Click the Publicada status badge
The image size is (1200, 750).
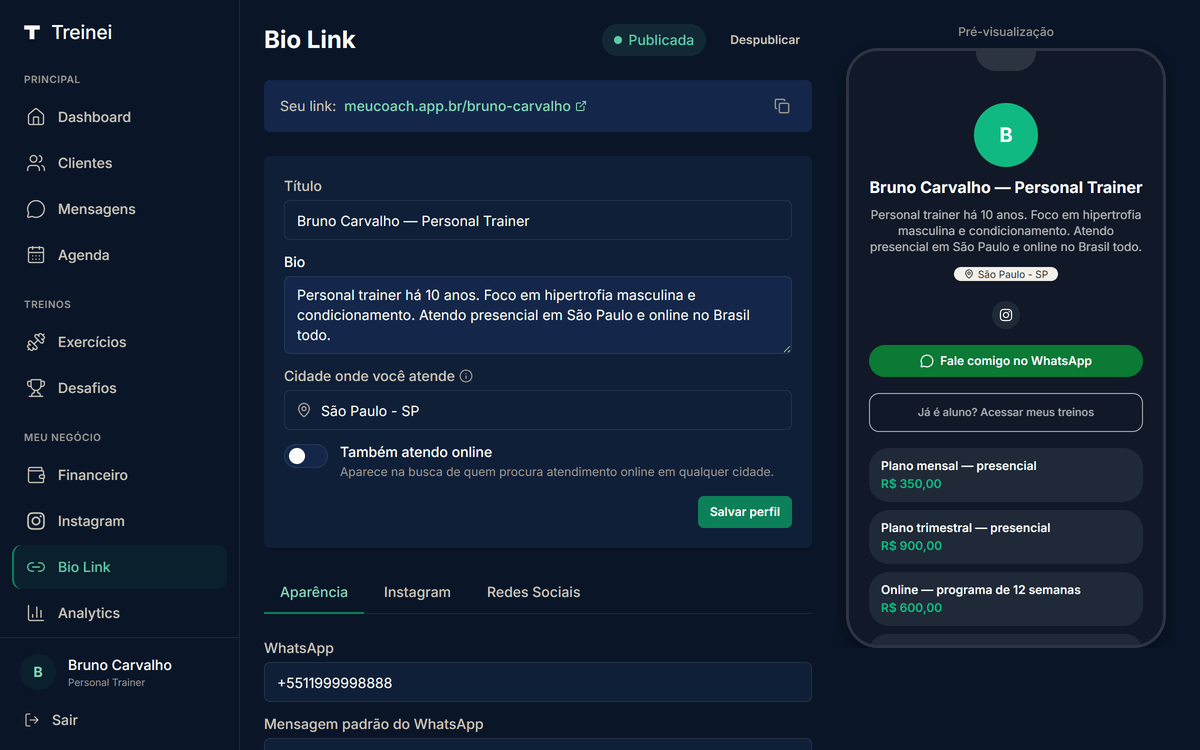pyautogui.click(x=654, y=40)
